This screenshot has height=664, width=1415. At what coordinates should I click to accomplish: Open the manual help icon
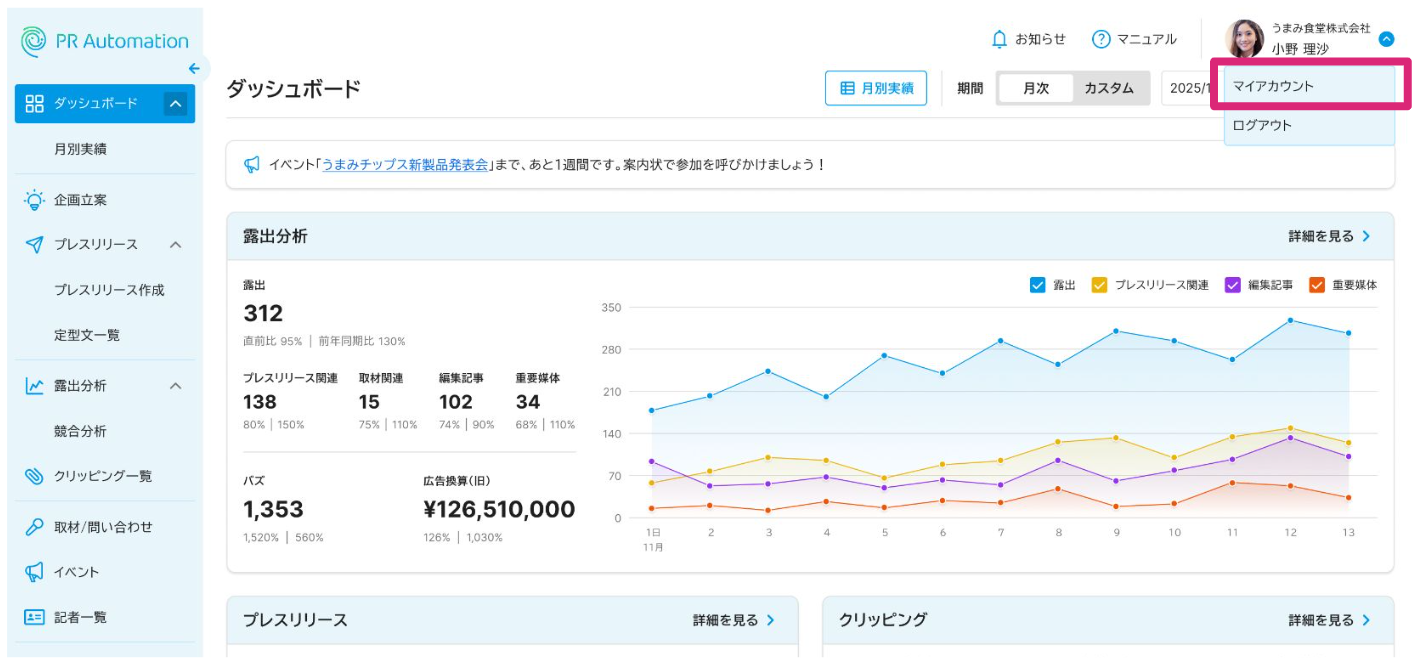coord(1101,39)
